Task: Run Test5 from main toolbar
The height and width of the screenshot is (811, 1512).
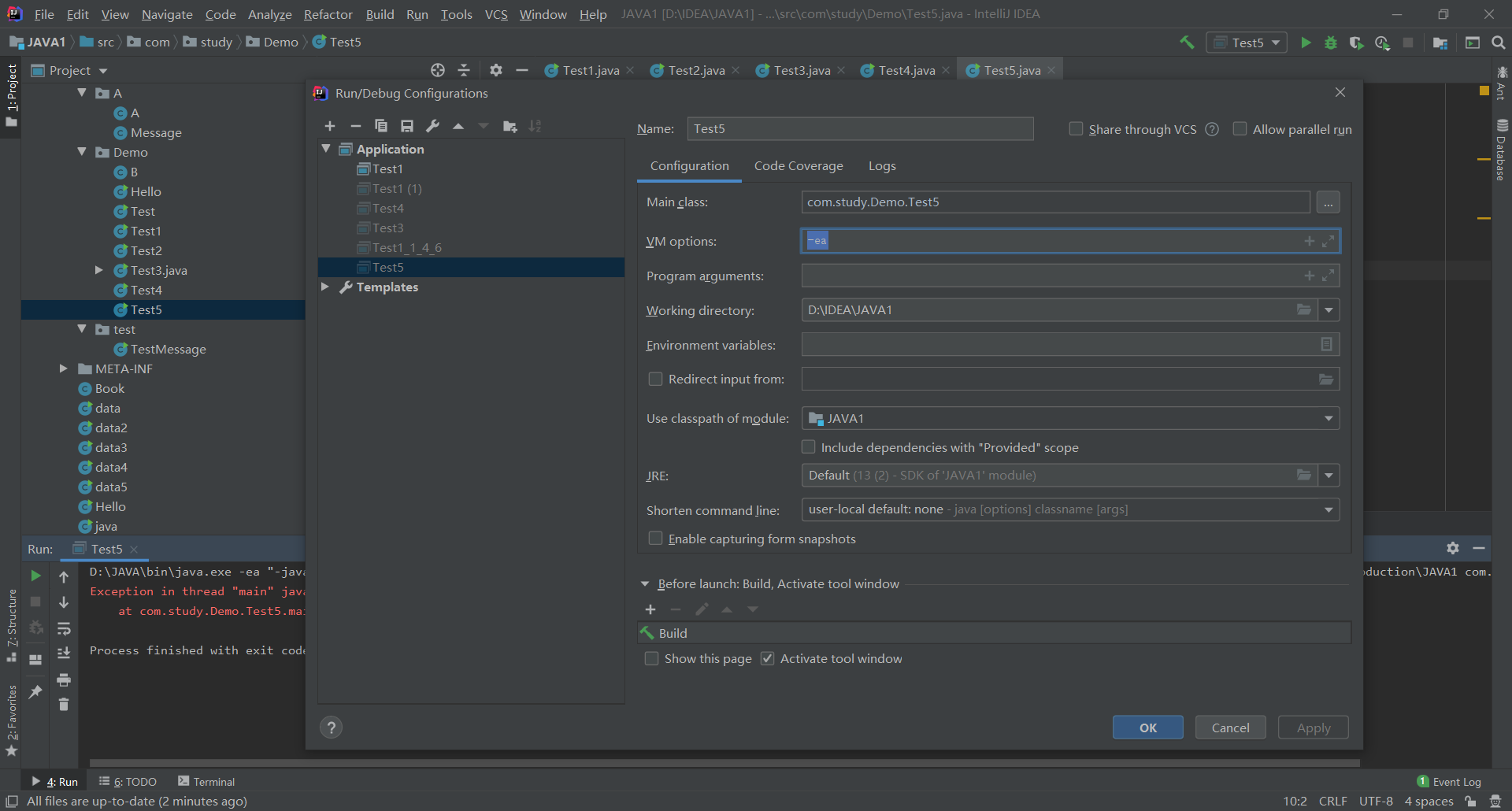Action: 1306,43
